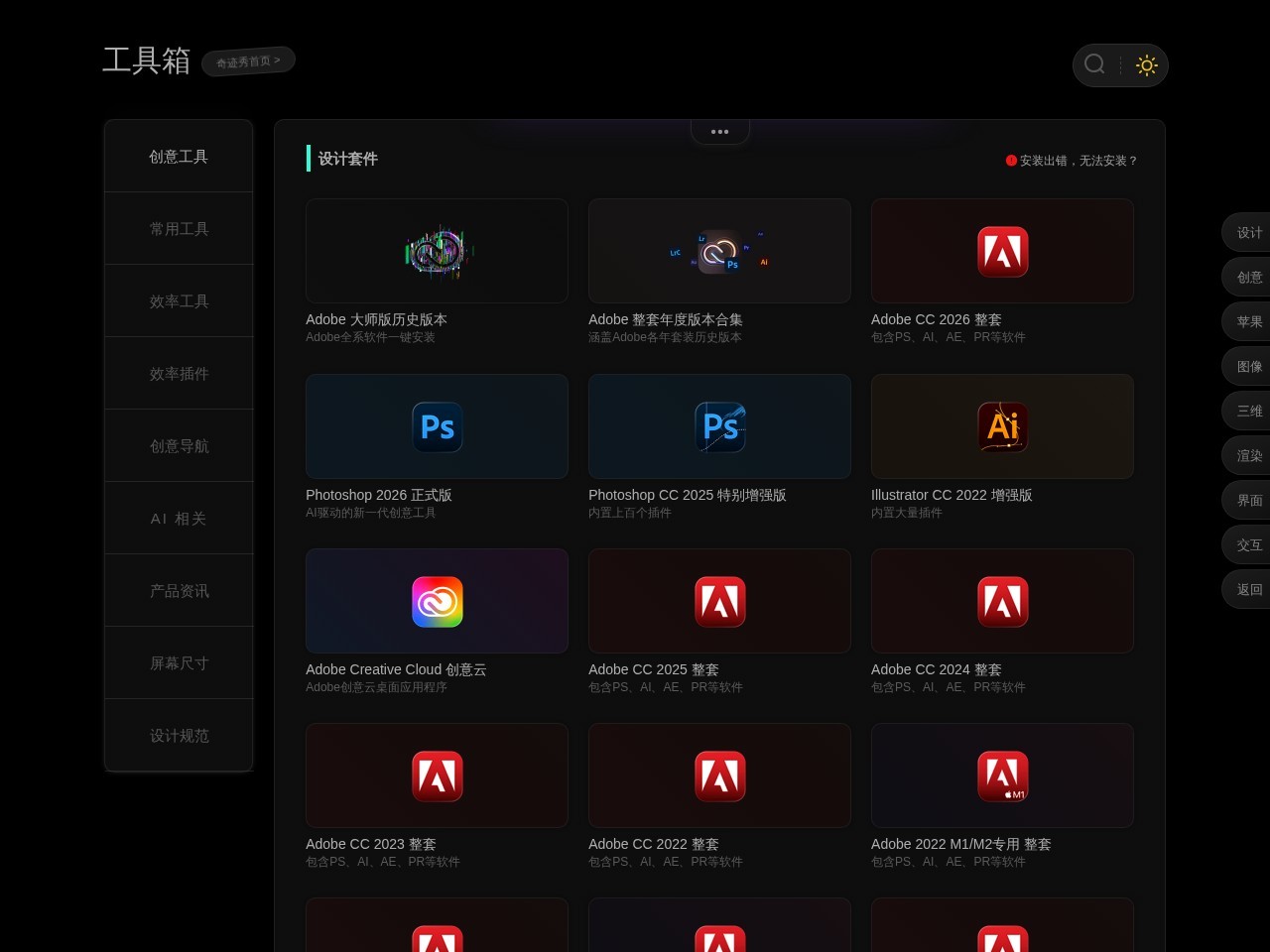Jump to 创意 via right-edge pill
The width and height of the screenshot is (1270, 952).
click(1248, 277)
